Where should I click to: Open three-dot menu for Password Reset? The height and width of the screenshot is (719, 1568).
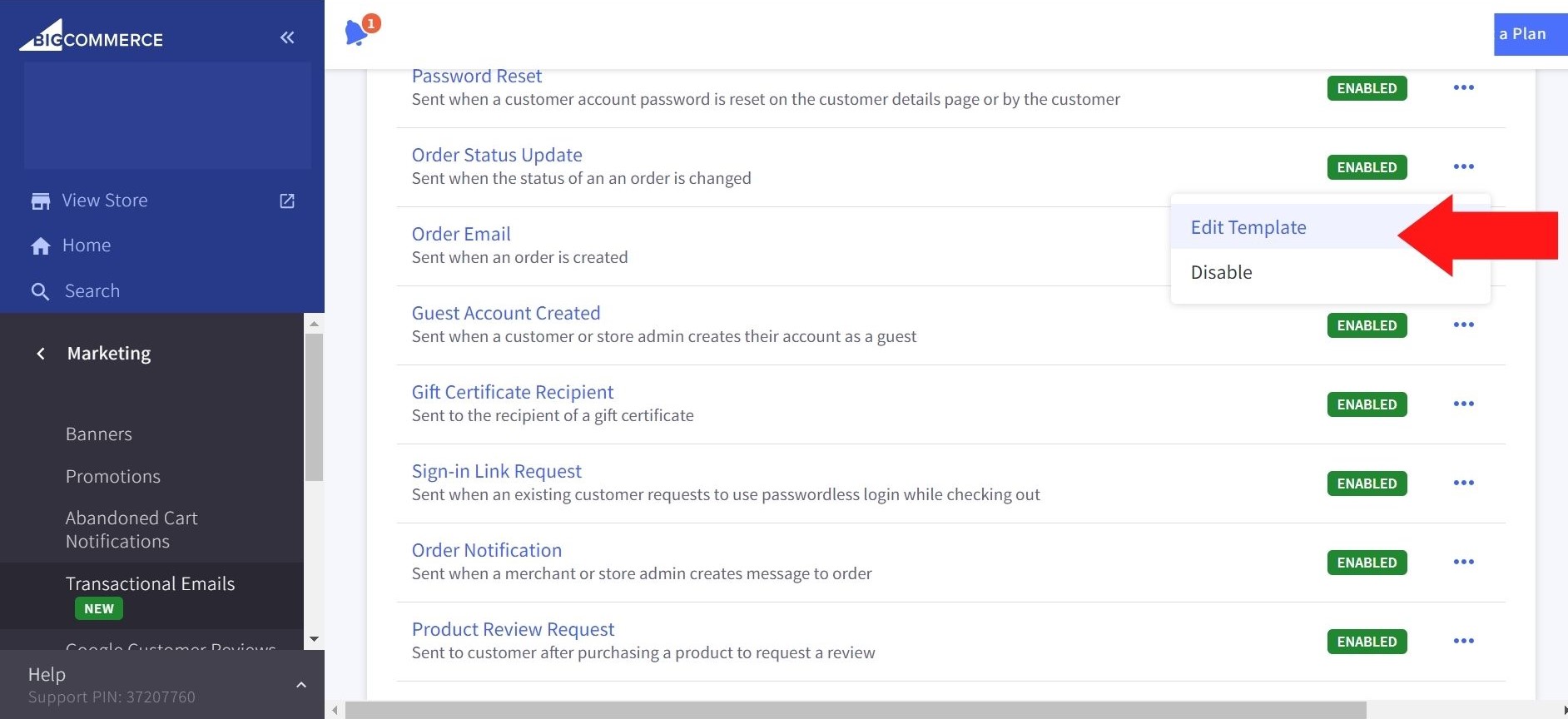(1463, 87)
